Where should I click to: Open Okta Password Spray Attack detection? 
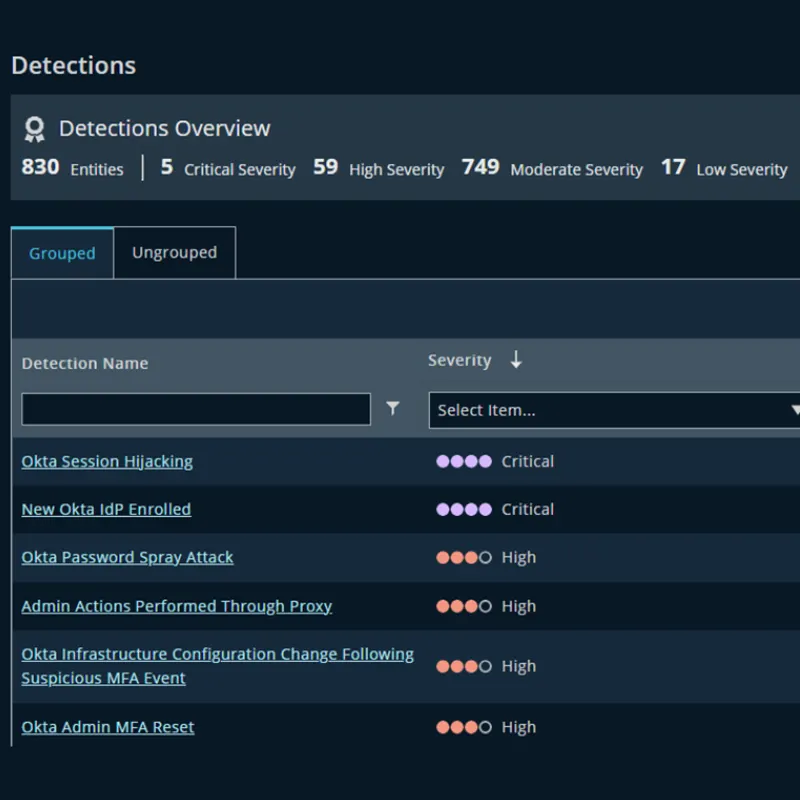coord(127,557)
